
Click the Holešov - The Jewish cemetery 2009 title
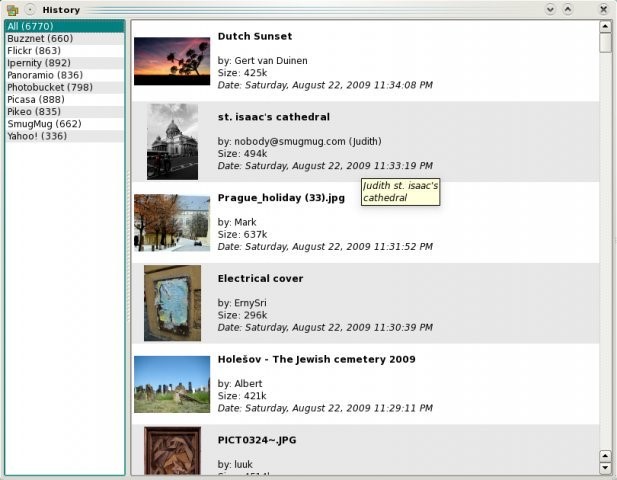[x=316, y=359]
